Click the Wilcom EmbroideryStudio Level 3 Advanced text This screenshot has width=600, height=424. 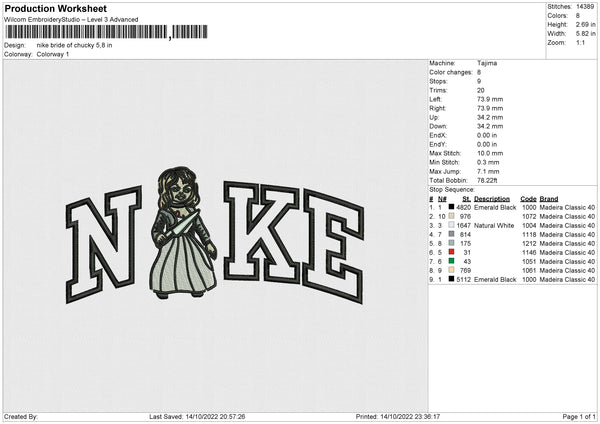pos(71,20)
